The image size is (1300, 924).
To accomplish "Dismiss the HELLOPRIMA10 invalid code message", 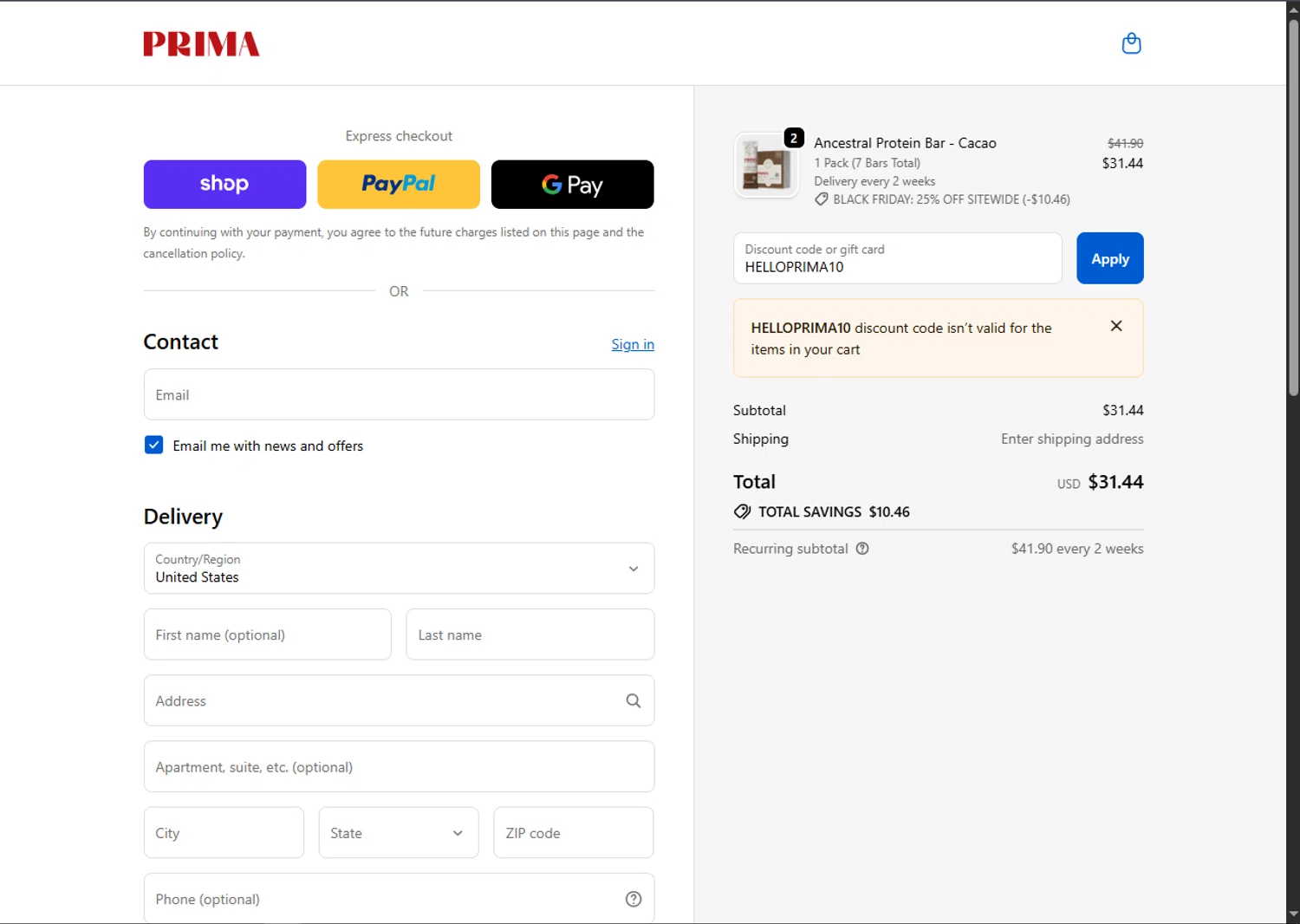I will click(x=1116, y=326).
